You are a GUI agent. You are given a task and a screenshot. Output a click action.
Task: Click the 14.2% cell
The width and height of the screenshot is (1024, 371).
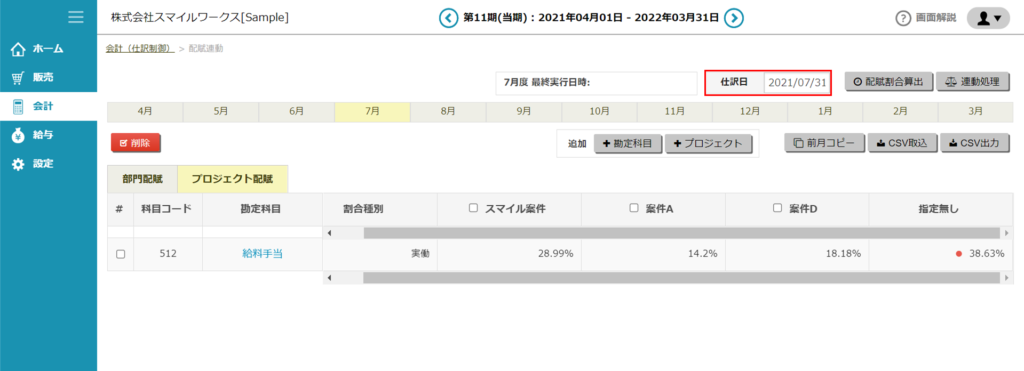pos(653,254)
